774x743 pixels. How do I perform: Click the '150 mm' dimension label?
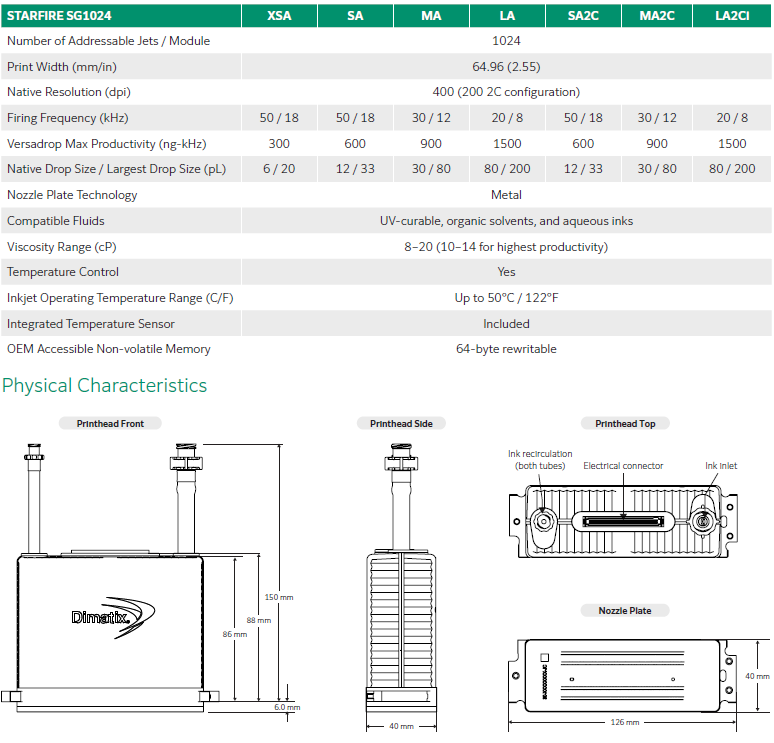tap(279, 597)
